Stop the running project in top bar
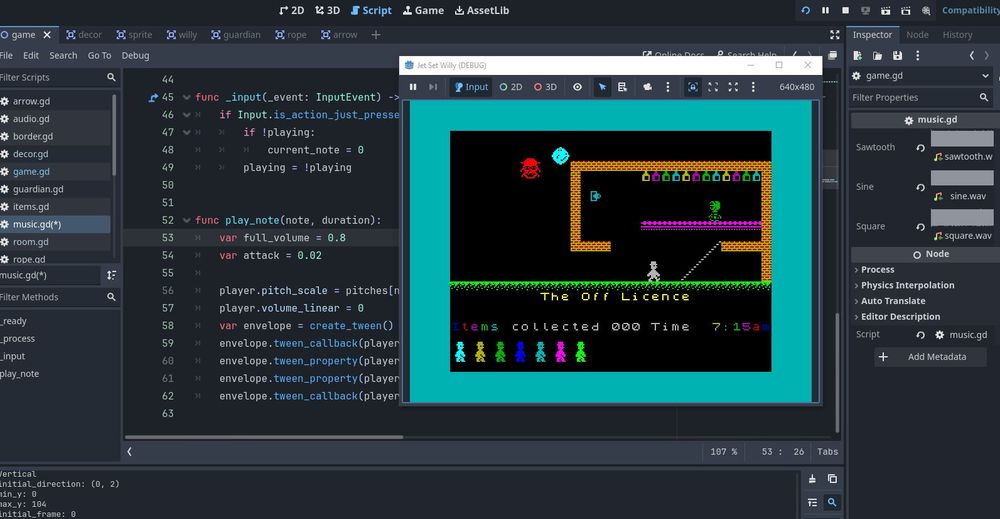The image size is (1000, 519). pos(845,10)
